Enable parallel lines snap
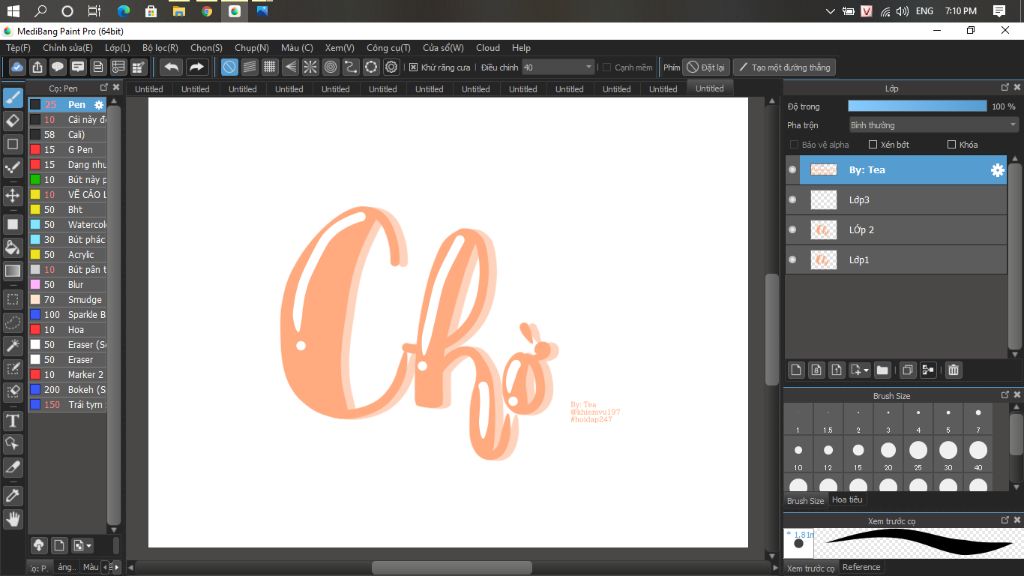The image size is (1024, 576). click(x=249, y=67)
